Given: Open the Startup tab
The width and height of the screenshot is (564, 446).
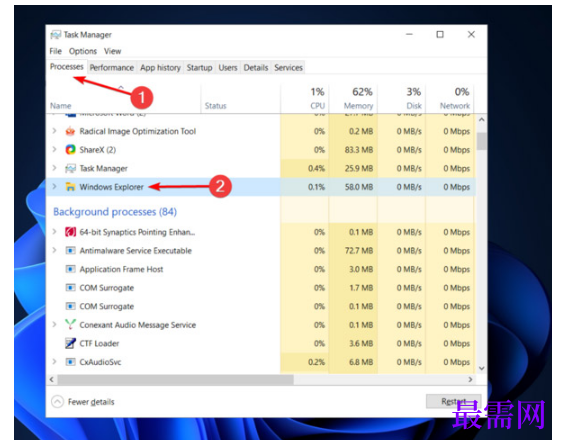Looking at the screenshot, I should click(x=199, y=68).
